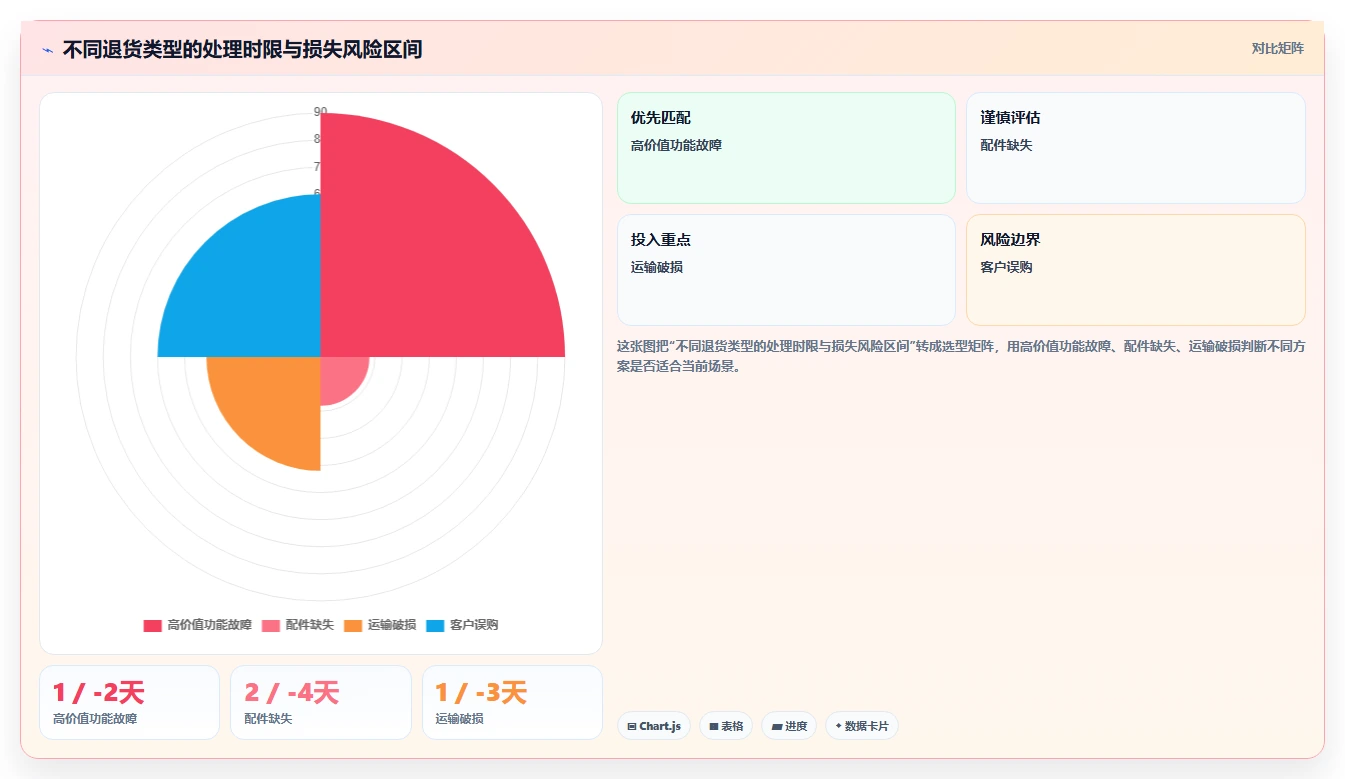Open the 谨慎评估 card
1345x779 pixels.
click(x=1135, y=148)
